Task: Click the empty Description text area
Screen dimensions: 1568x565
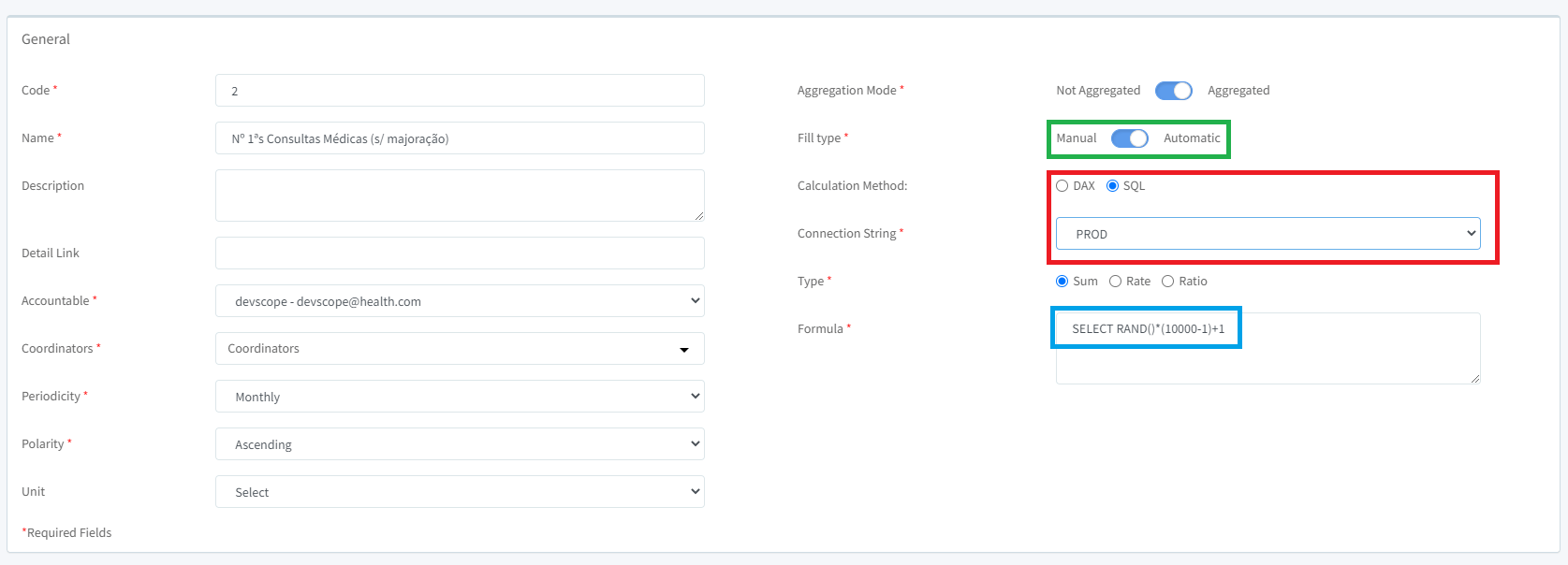Action: (x=460, y=195)
